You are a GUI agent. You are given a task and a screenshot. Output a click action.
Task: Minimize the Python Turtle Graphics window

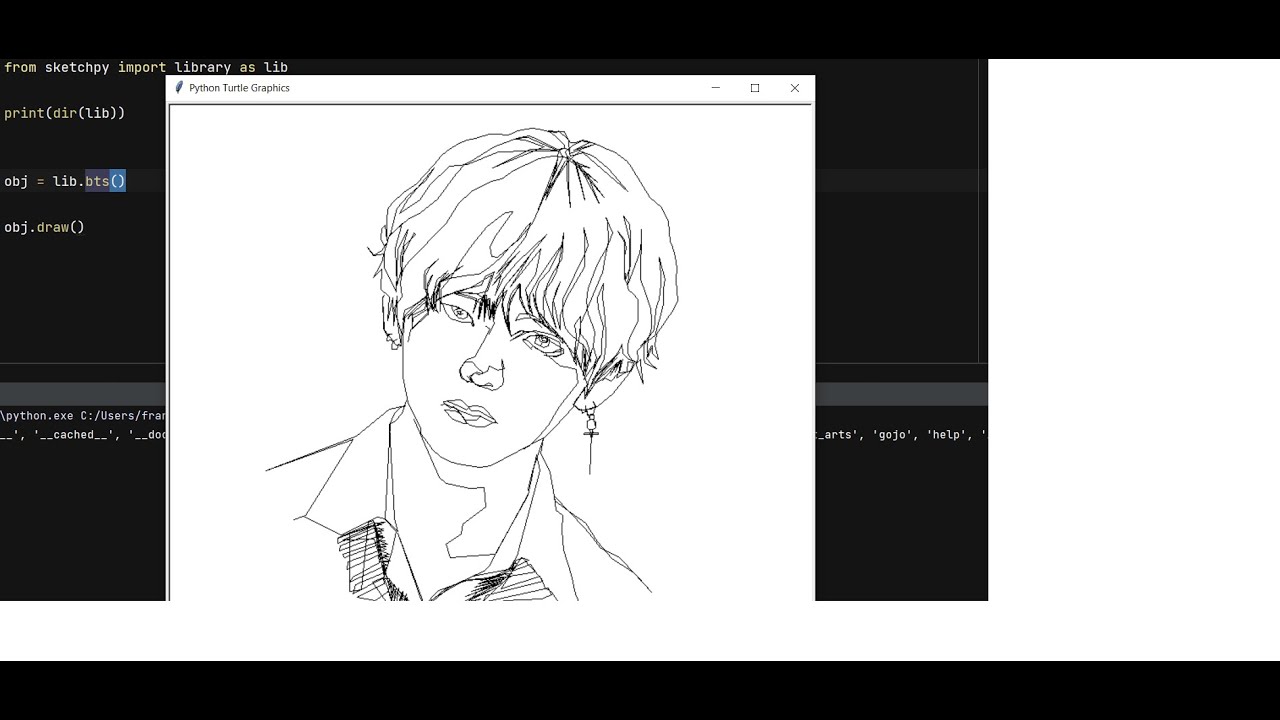pyautogui.click(x=715, y=88)
